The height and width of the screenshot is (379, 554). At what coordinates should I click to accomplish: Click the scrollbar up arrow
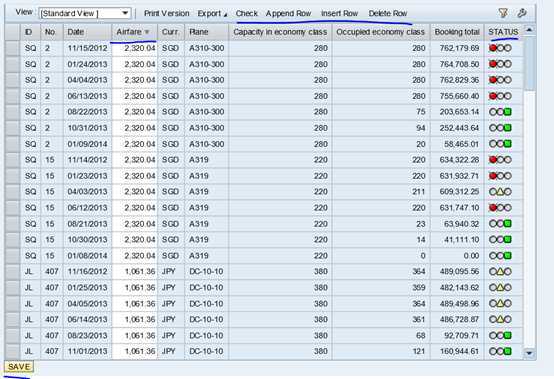[x=529, y=30]
